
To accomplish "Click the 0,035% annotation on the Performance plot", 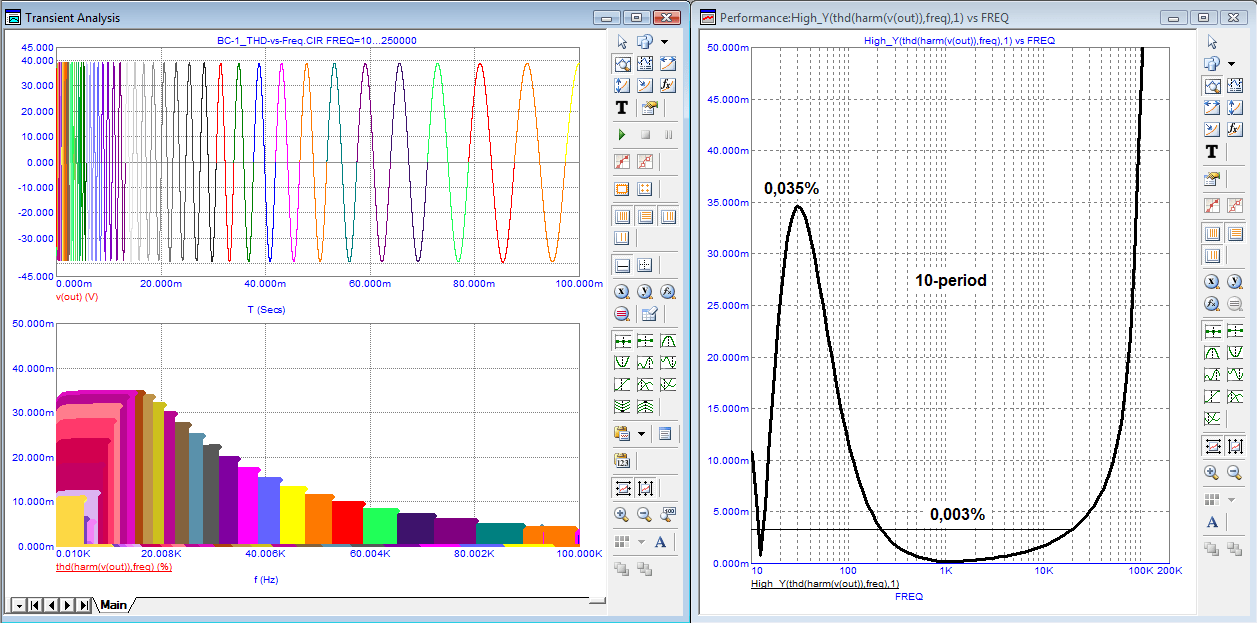I will [x=792, y=187].
